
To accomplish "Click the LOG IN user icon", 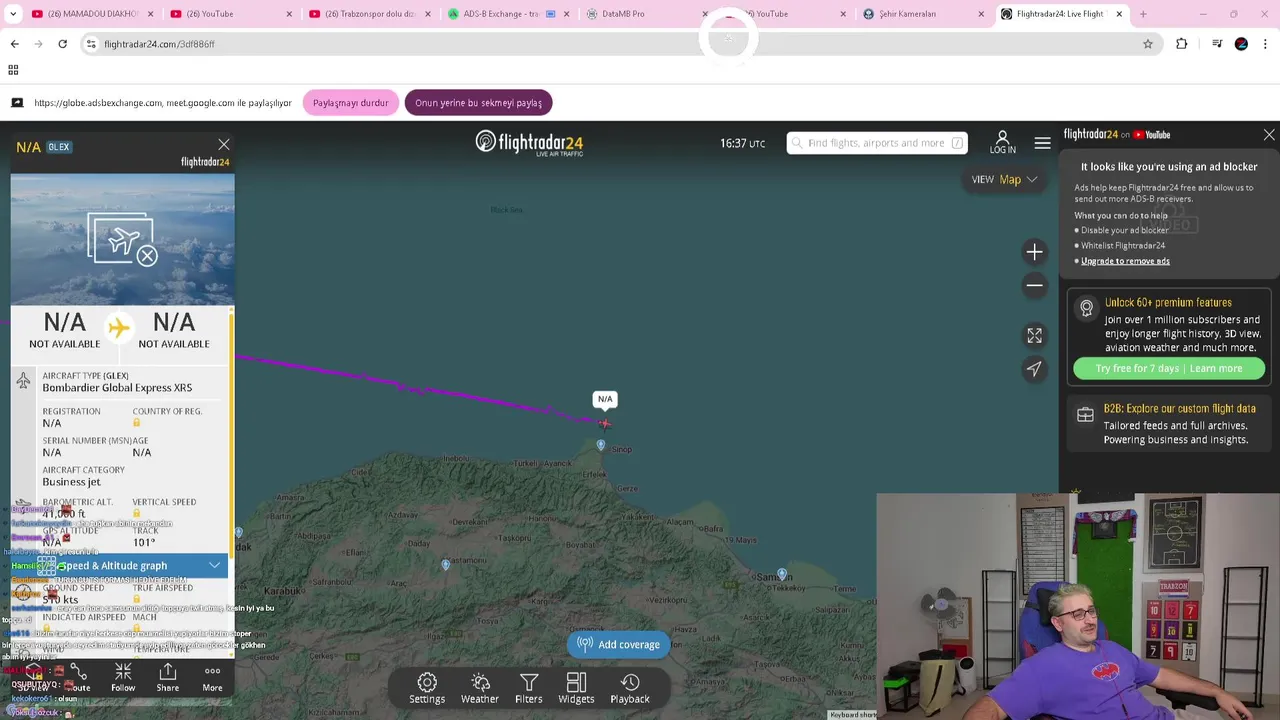I will point(1002,142).
